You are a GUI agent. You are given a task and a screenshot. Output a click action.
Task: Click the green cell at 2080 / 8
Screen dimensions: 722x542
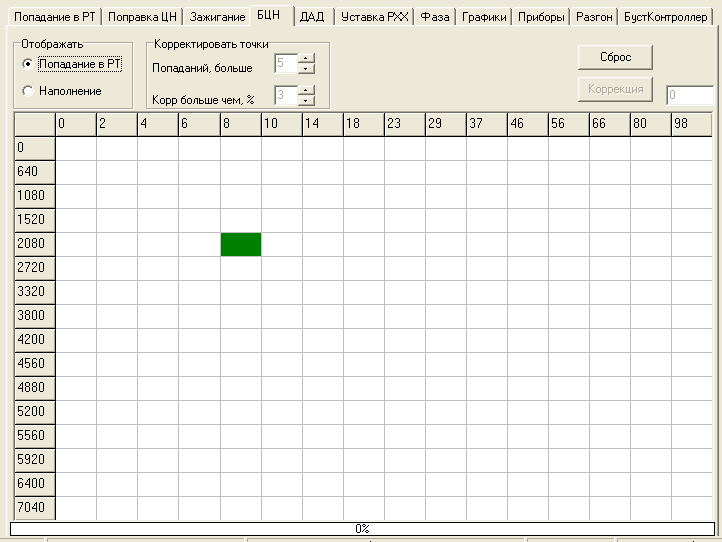pos(241,244)
